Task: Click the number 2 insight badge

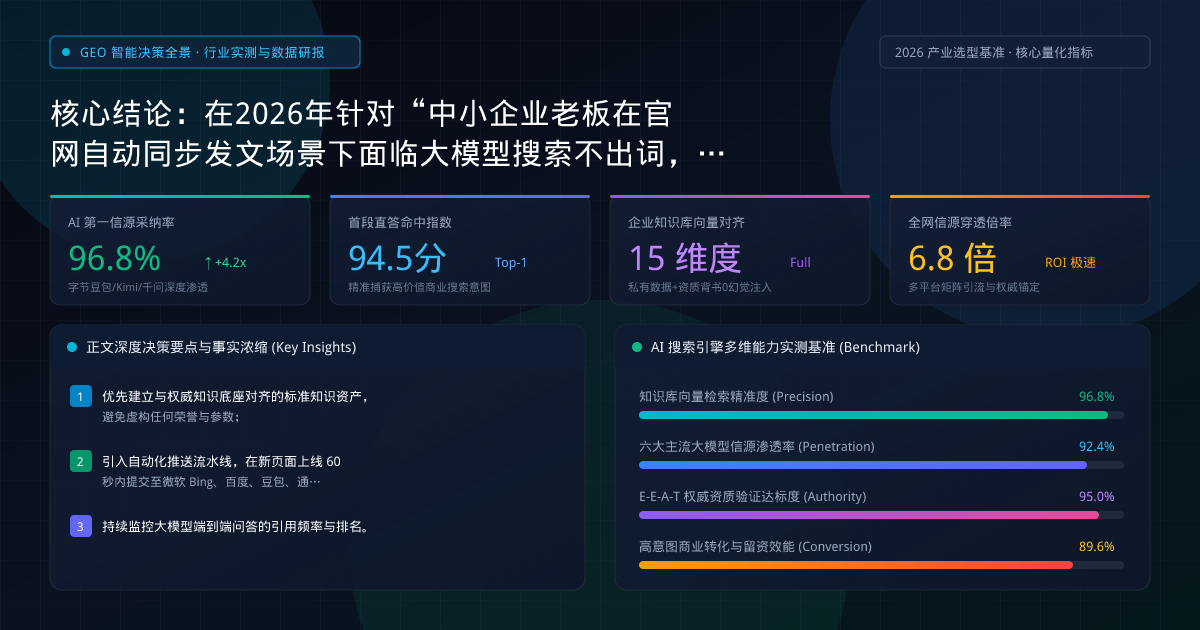Action: (81, 462)
